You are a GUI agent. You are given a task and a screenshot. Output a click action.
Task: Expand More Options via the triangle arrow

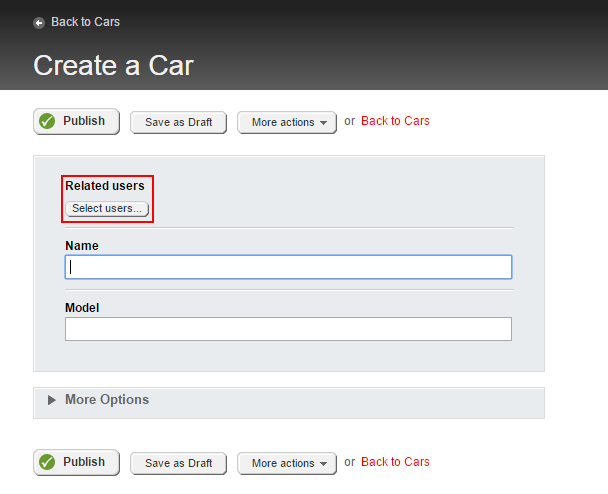point(52,400)
